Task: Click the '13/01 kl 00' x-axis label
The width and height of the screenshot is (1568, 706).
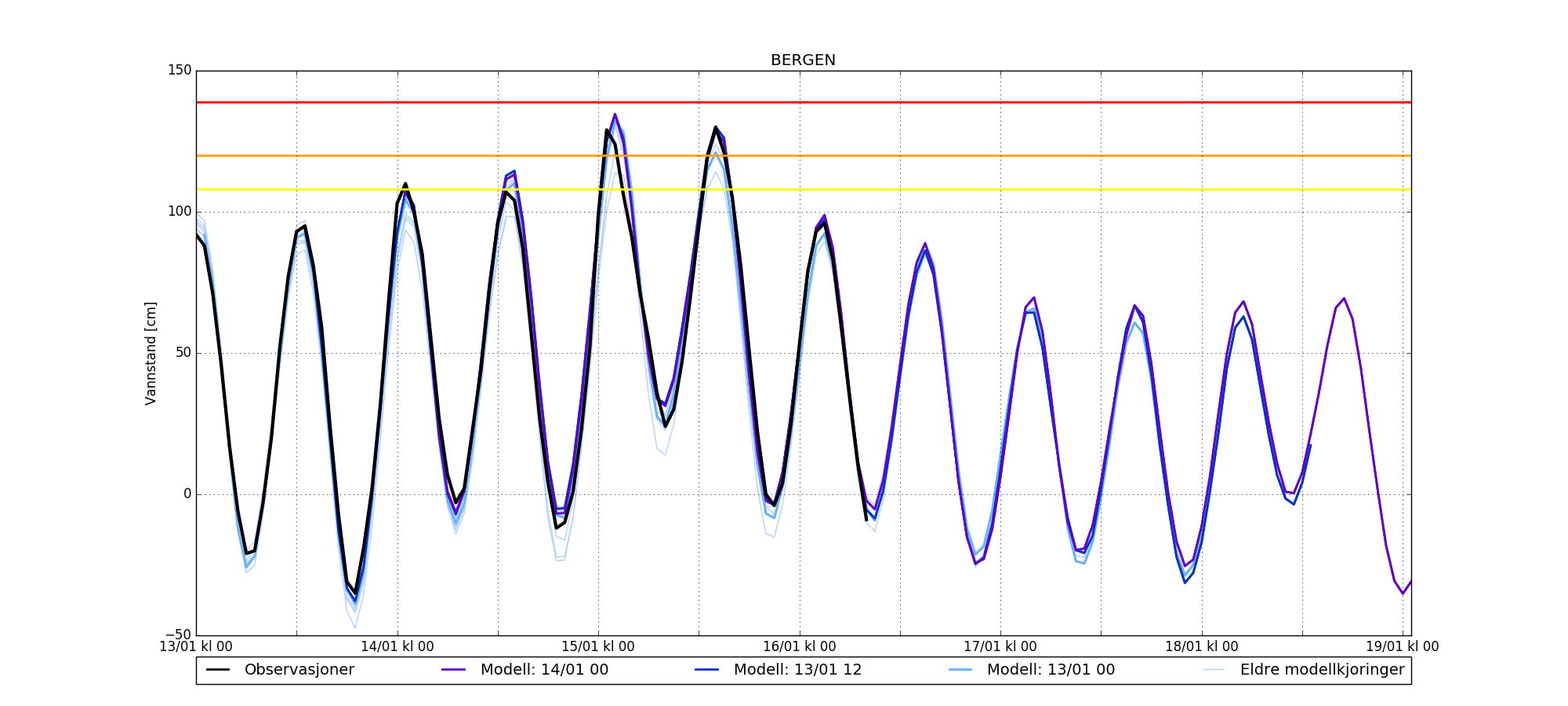Action: coord(196,646)
